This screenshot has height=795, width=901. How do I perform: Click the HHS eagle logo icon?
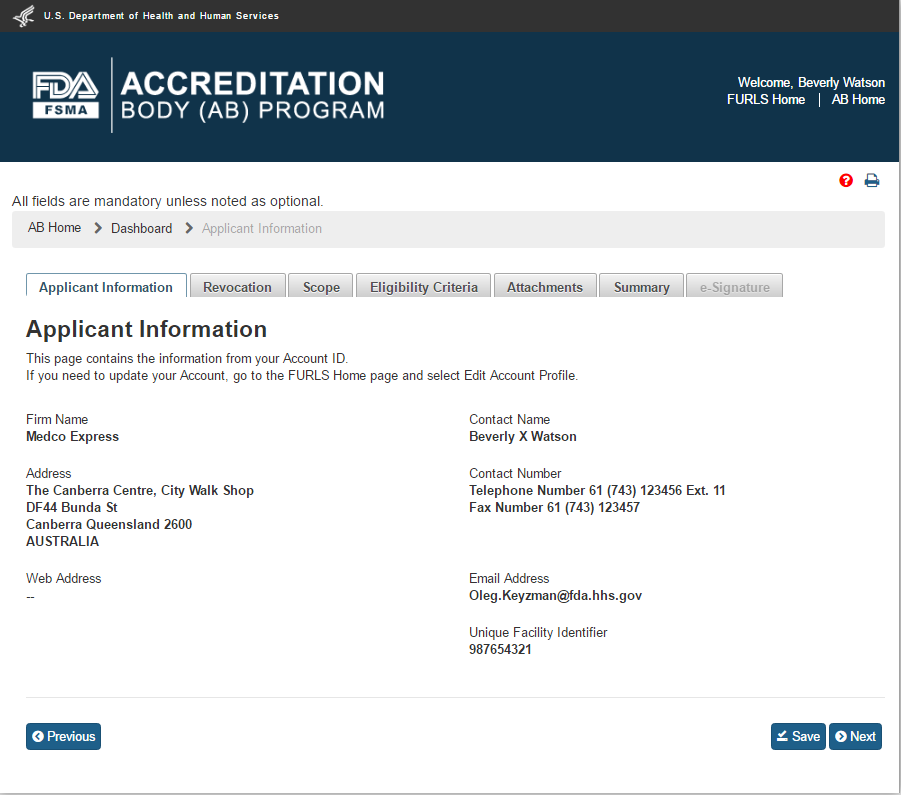coord(22,16)
